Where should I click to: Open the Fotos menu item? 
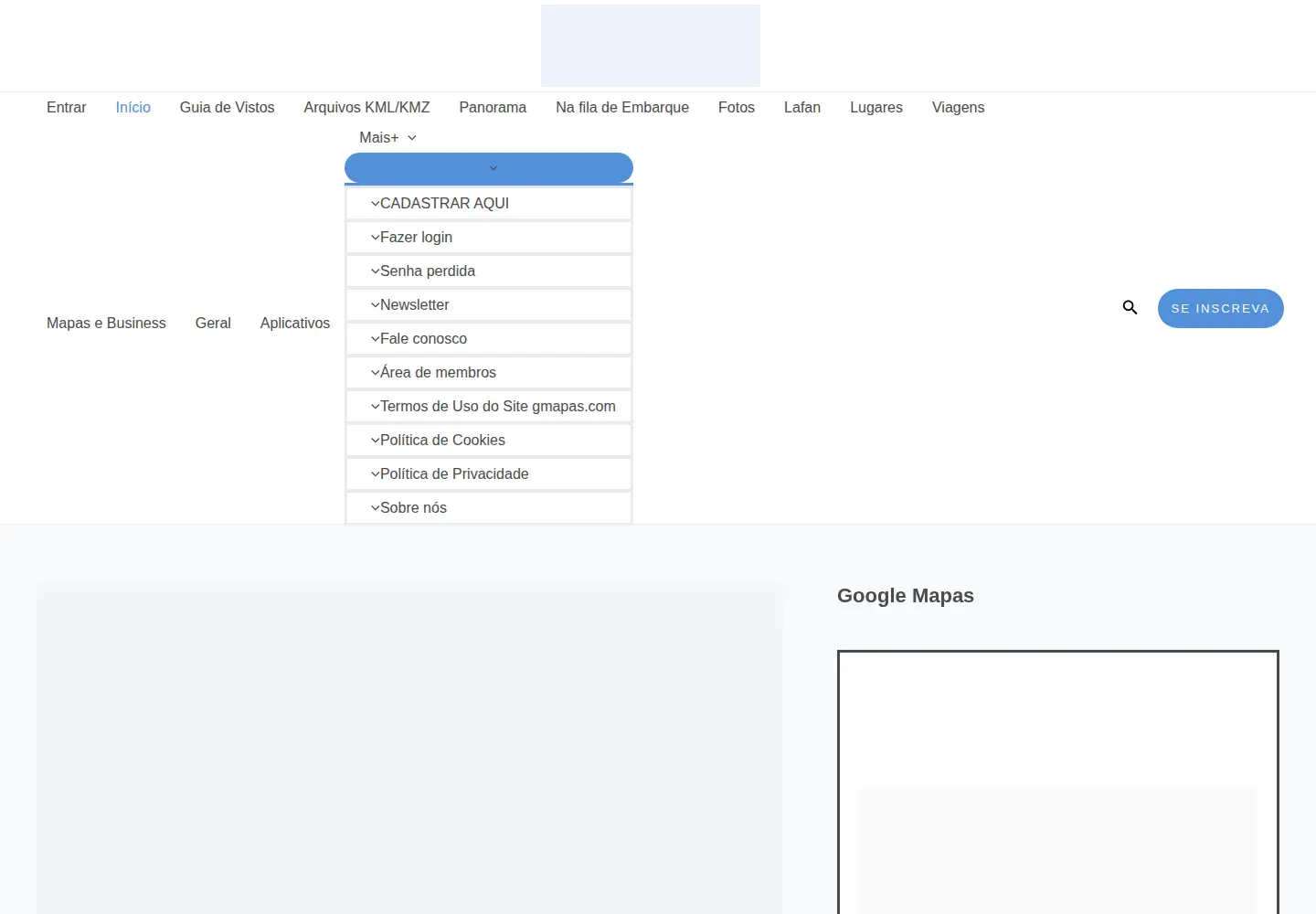pyautogui.click(x=737, y=108)
